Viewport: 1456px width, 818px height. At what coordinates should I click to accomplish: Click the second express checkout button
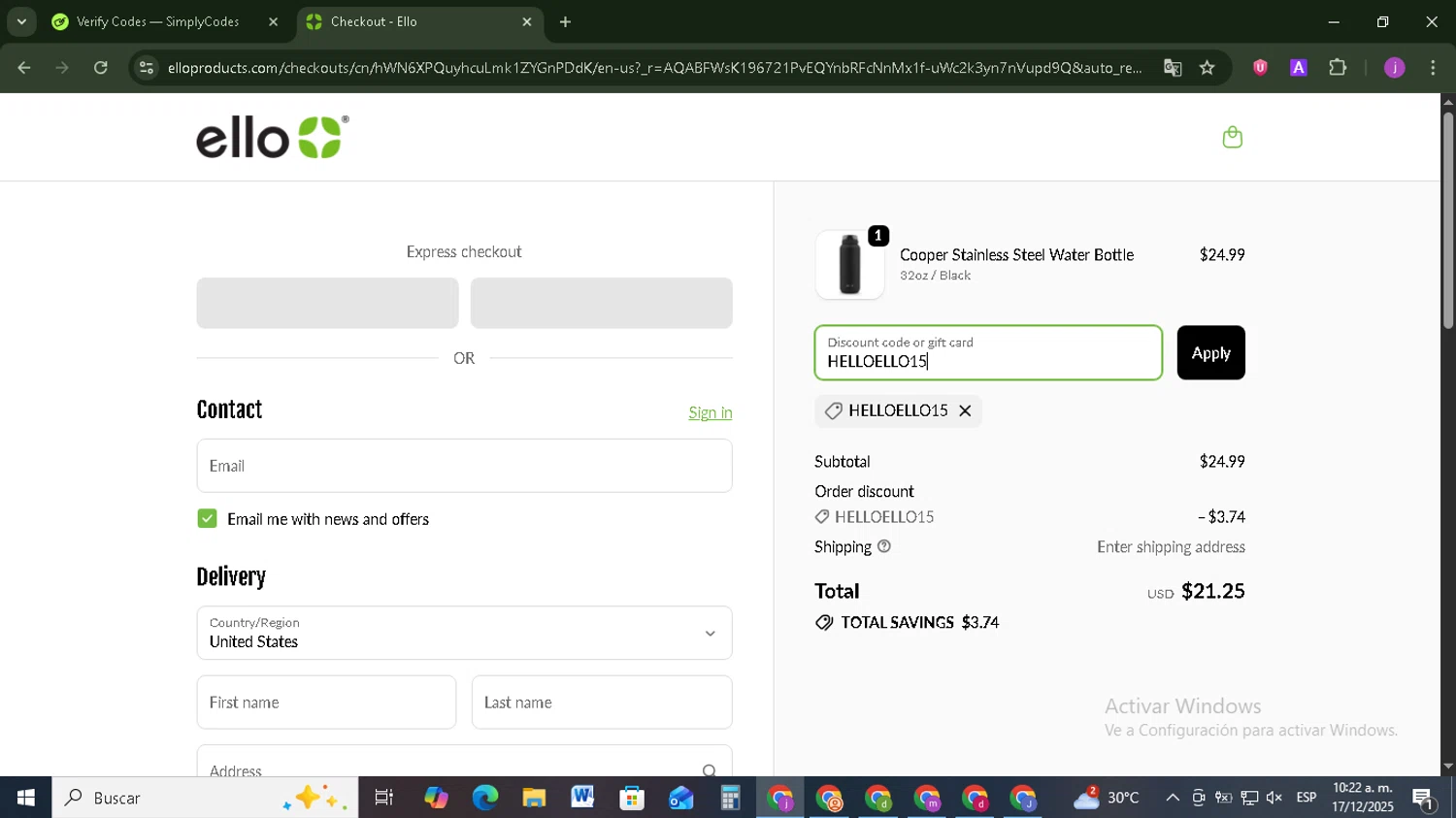click(x=601, y=303)
